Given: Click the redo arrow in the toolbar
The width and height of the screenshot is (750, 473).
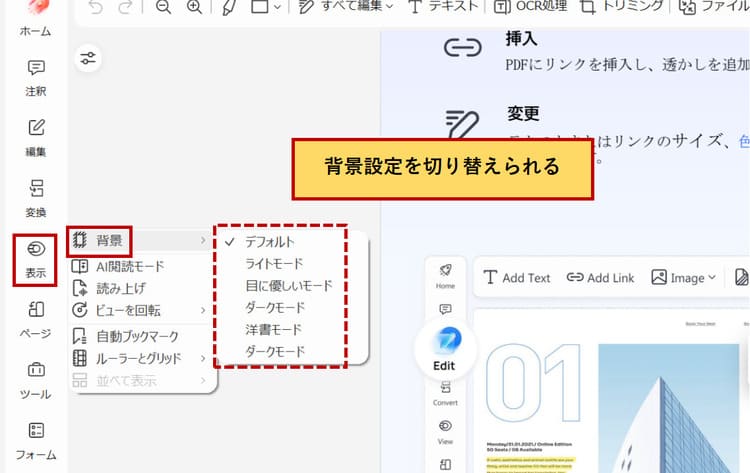Looking at the screenshot, I should [x=125, y=7].
